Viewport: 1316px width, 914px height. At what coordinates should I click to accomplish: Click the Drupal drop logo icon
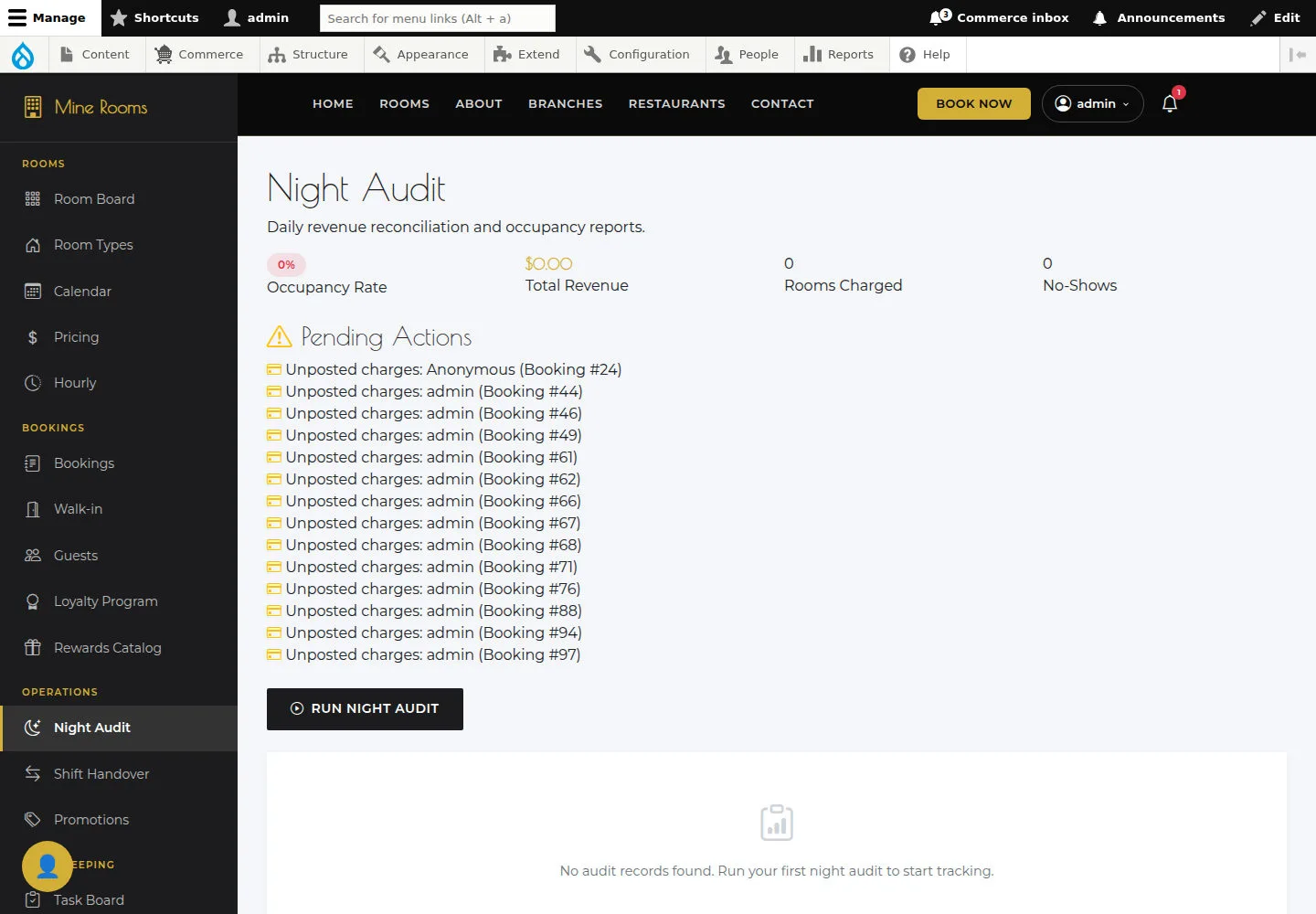23,55
